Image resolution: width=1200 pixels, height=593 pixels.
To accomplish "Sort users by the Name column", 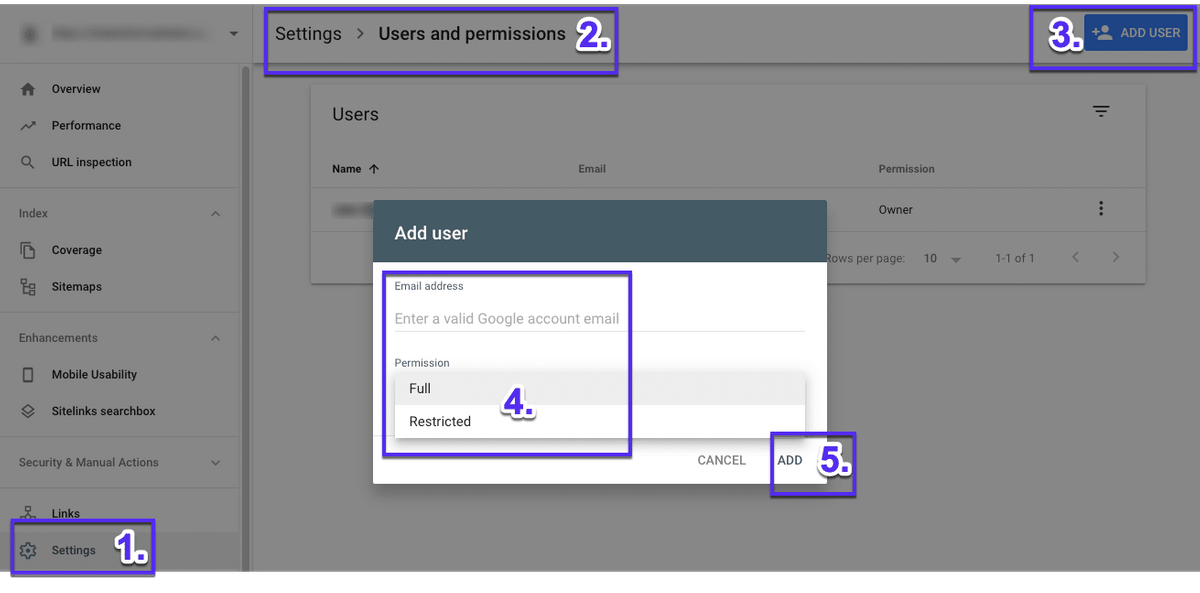I will (x=355, y=169).
